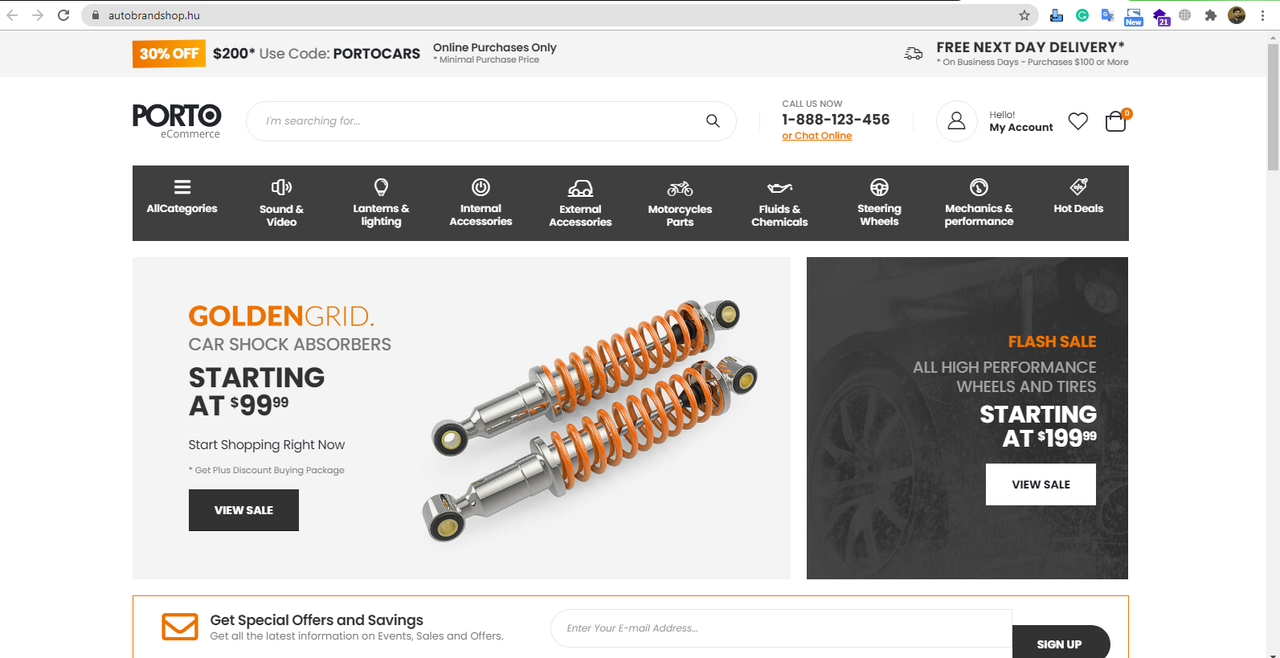Click the delivery truck icon

(913, 53)
